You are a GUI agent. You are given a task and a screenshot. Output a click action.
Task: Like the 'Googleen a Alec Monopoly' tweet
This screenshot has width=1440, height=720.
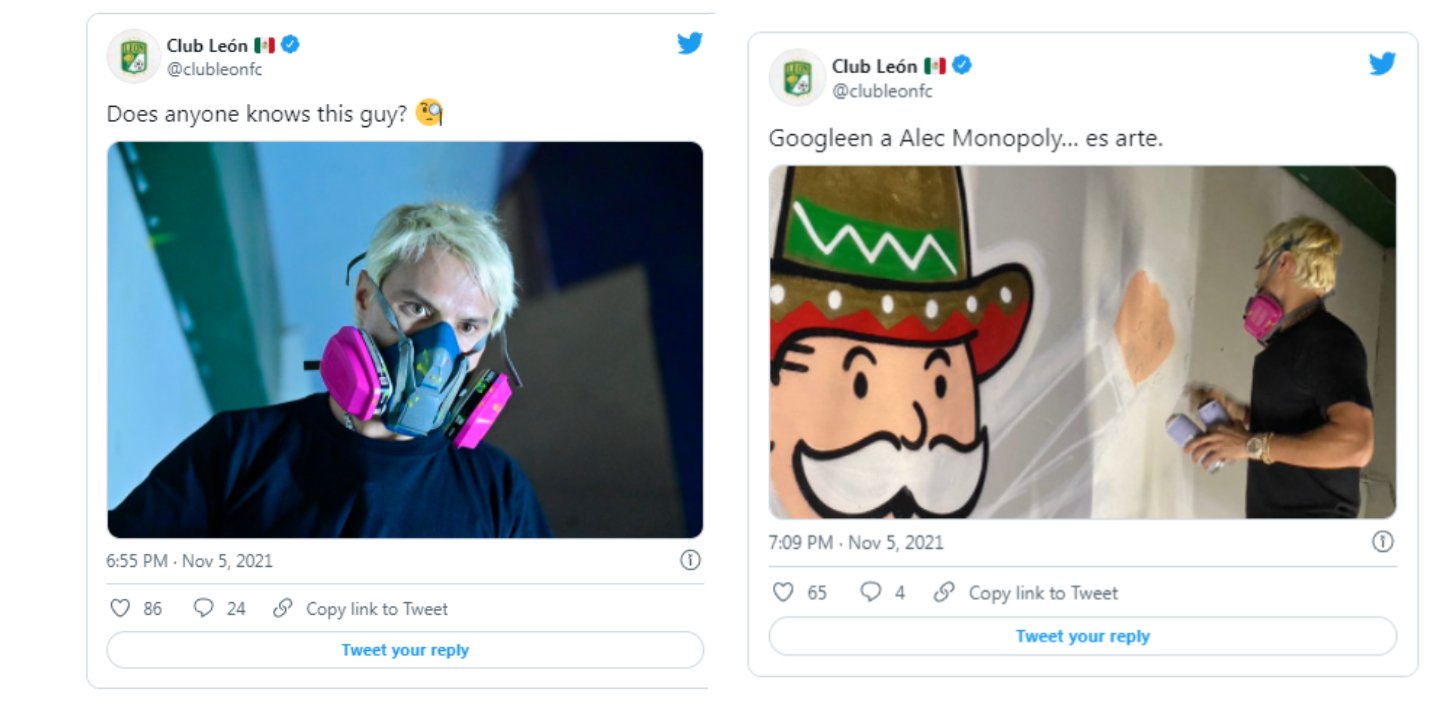784,592
